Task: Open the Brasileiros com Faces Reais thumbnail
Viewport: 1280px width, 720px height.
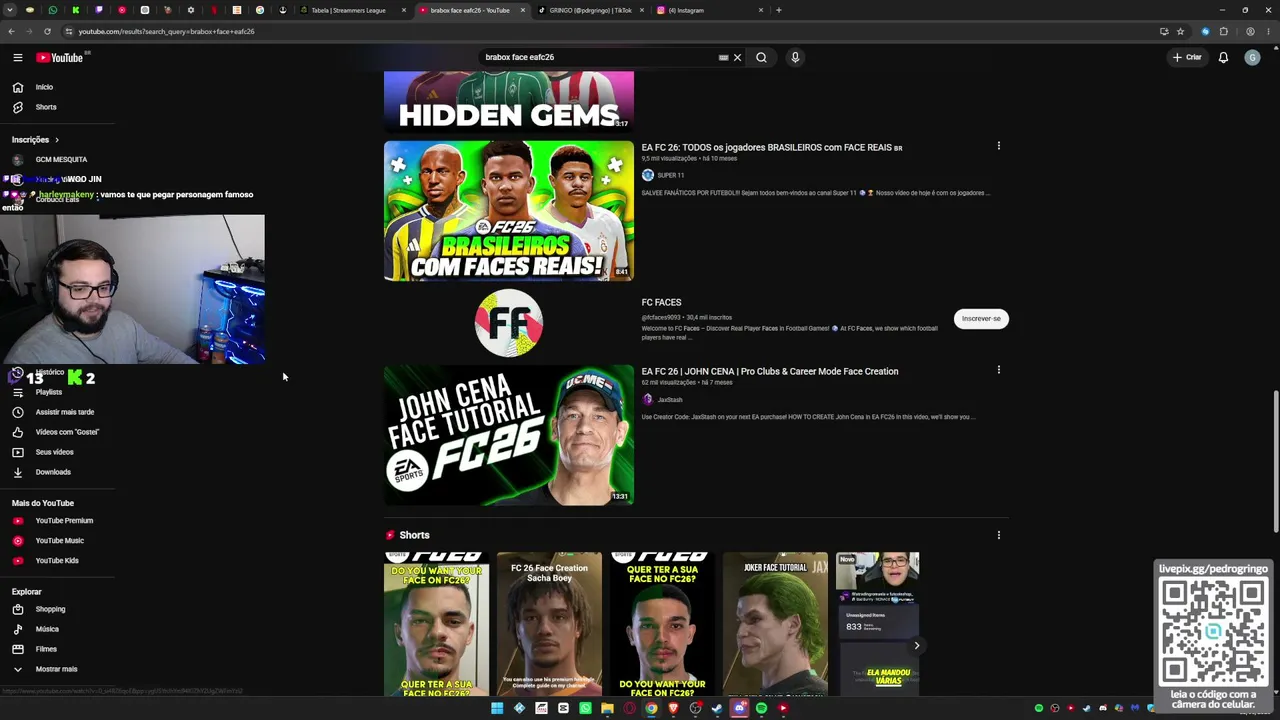Action: pos(509,211)
